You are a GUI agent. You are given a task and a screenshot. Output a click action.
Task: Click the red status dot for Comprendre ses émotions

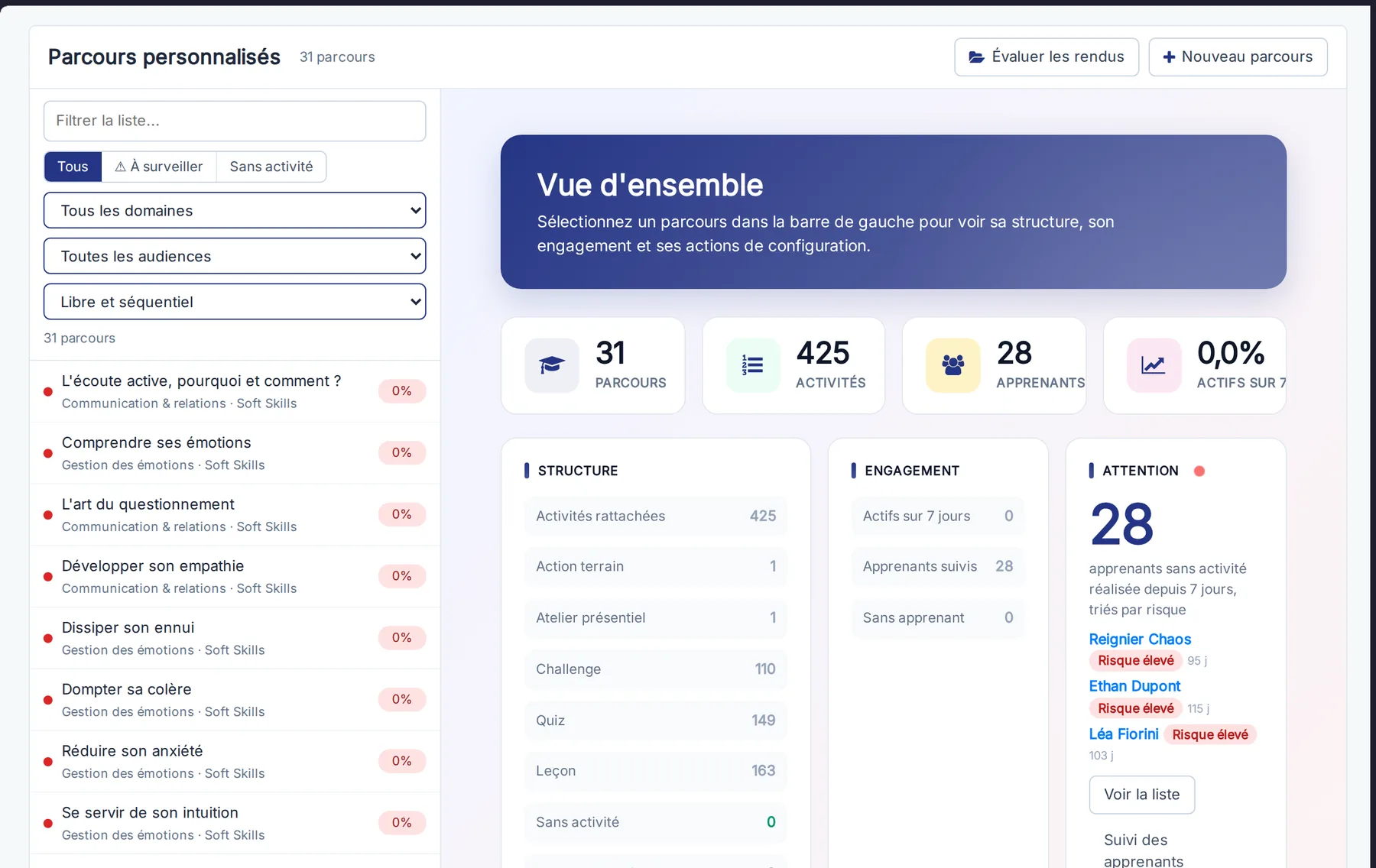pyautogui.click(x=48, y=453)
